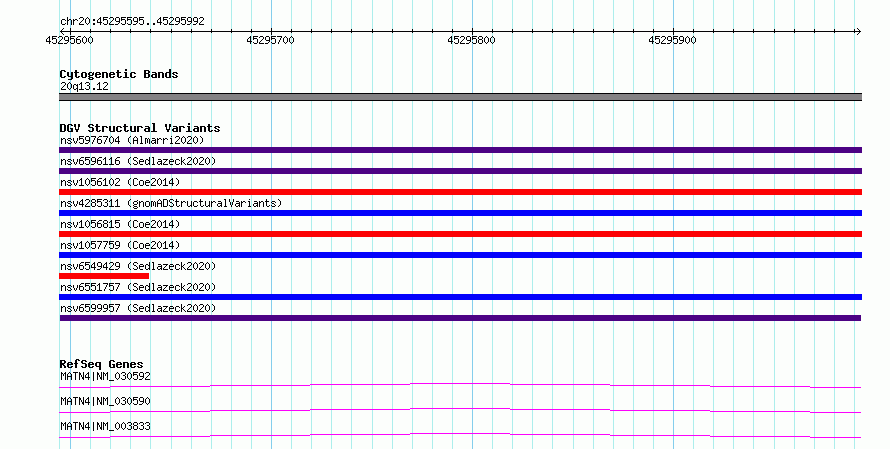Click ruler position label 45295600
890x449 pixels.
point(69,40)
